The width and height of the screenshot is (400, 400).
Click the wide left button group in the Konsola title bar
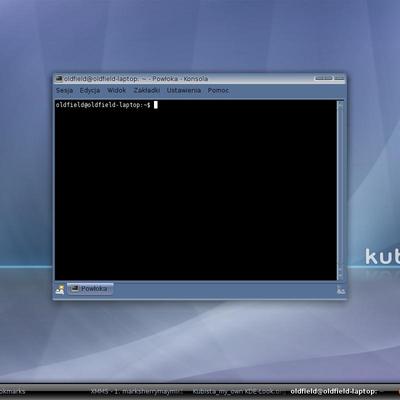pyautogui.click(x=323, y=78)
